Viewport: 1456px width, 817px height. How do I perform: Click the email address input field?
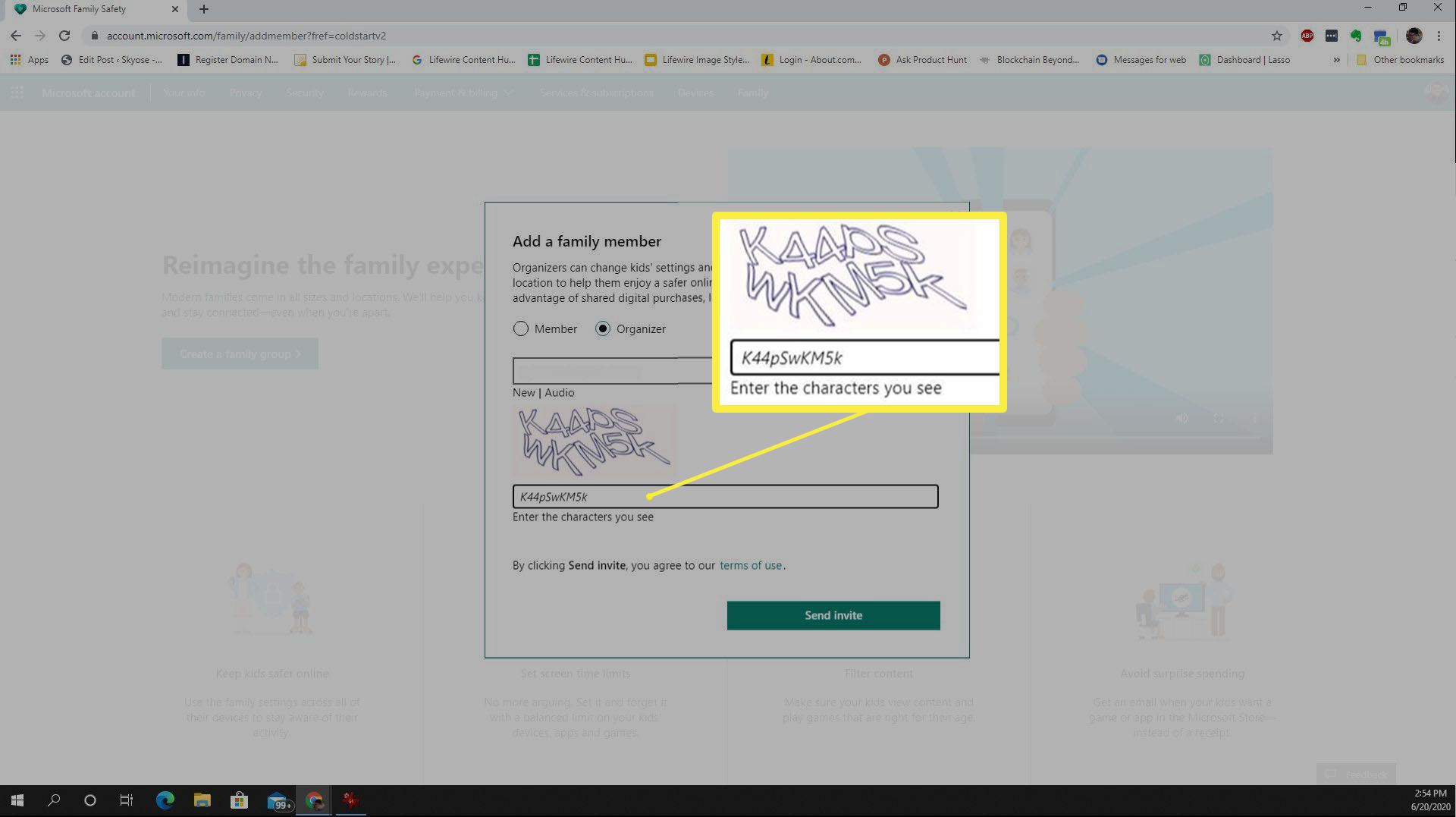click(611, 371)
